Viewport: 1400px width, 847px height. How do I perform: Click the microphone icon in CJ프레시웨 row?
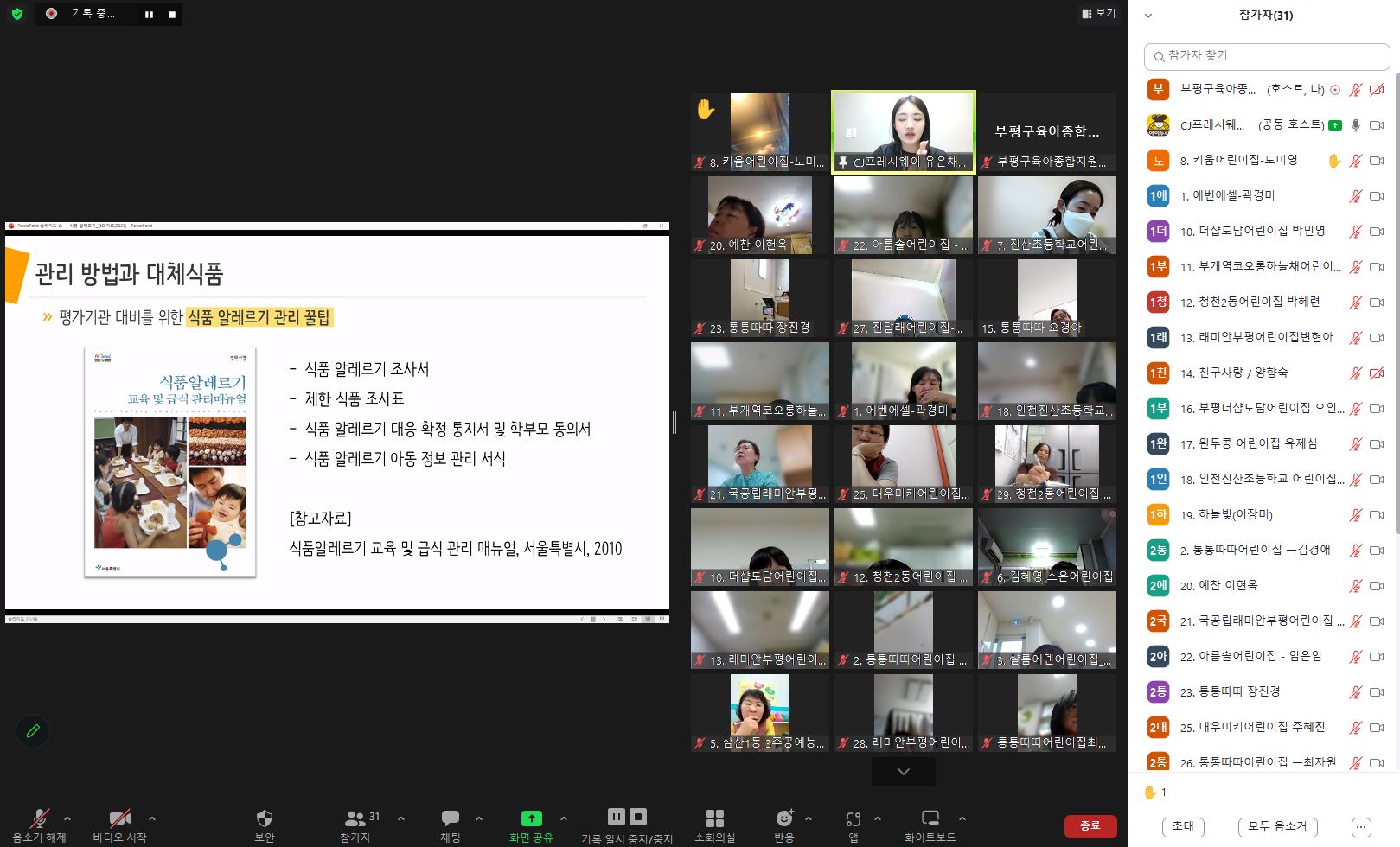pos(1356,125)
